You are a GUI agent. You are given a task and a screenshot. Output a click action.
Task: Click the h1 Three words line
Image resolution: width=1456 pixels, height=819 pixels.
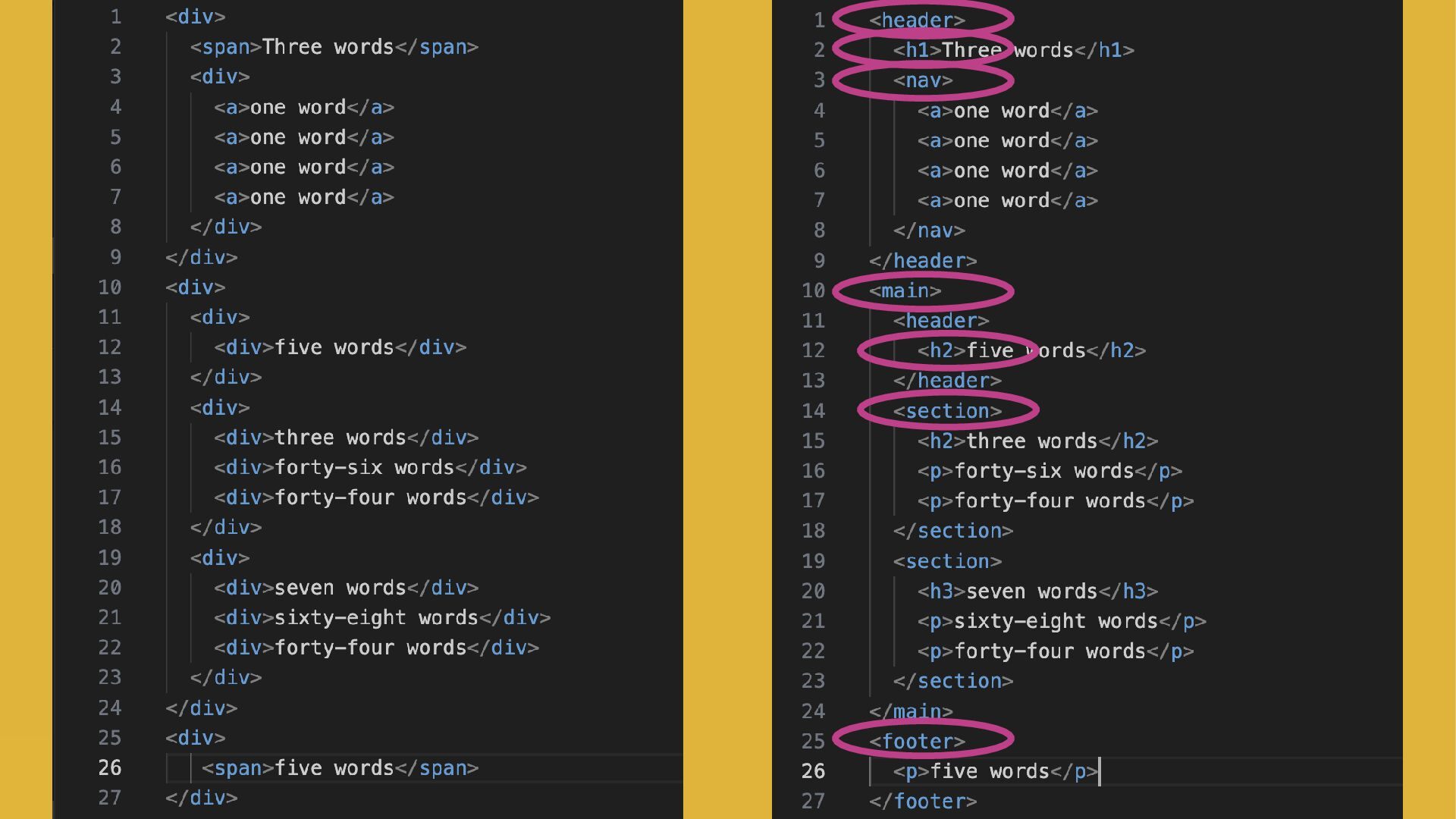(x=1013, y=51)
